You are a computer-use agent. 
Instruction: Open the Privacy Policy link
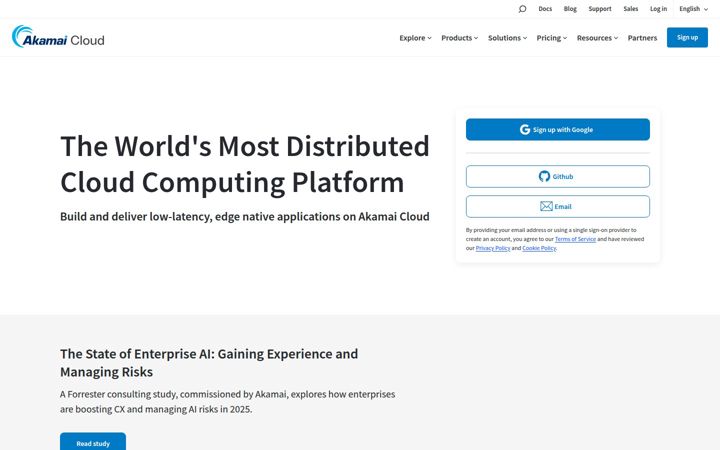coord(493,248)
